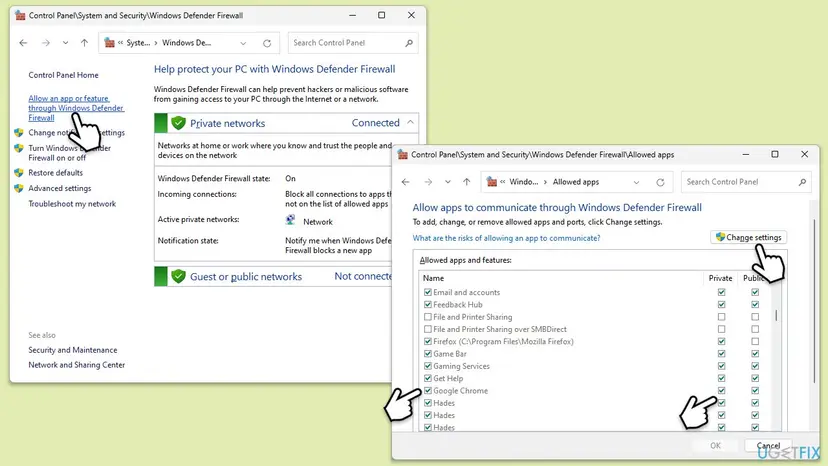Click the OK button in Allowed apps

click(x=716, y=445)
